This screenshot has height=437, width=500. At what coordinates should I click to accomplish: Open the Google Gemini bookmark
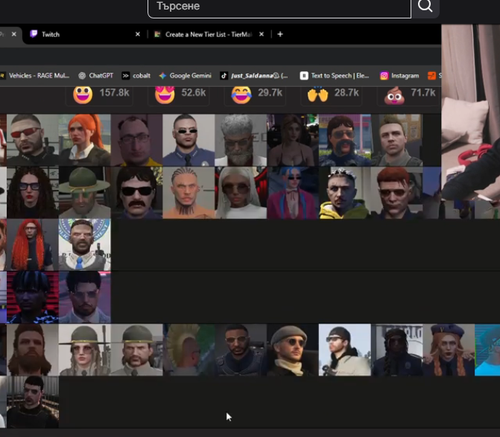185,76
